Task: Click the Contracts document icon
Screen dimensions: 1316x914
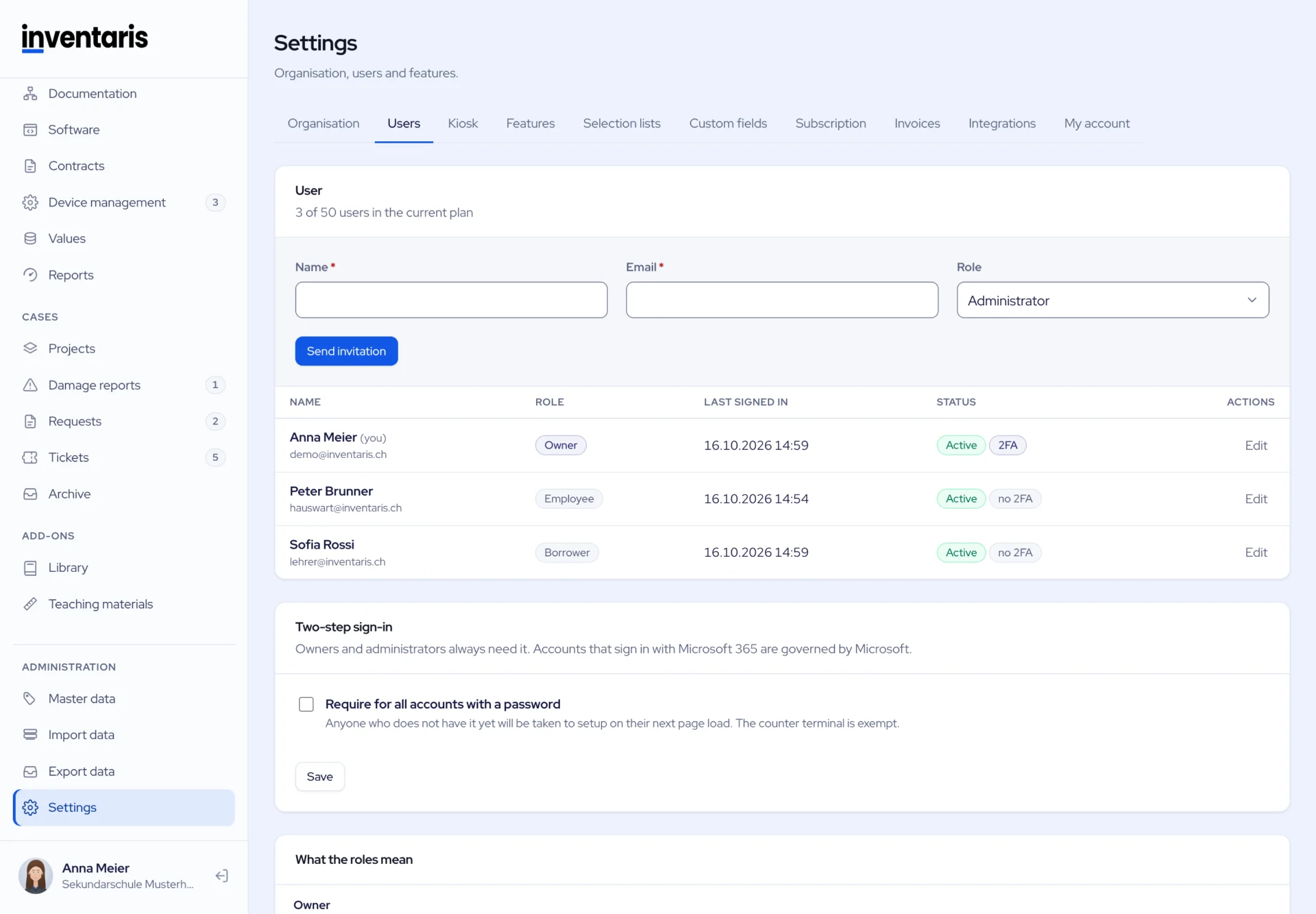Action: coord(30,166)
